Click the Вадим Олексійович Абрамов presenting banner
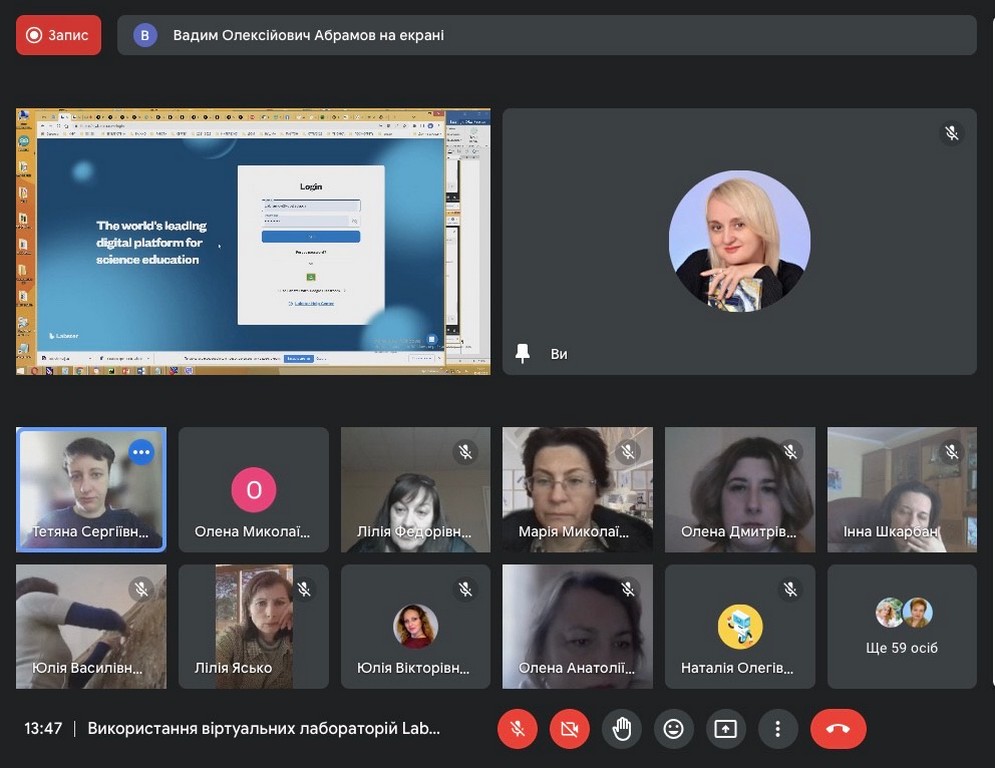 (x=546, y=35)
